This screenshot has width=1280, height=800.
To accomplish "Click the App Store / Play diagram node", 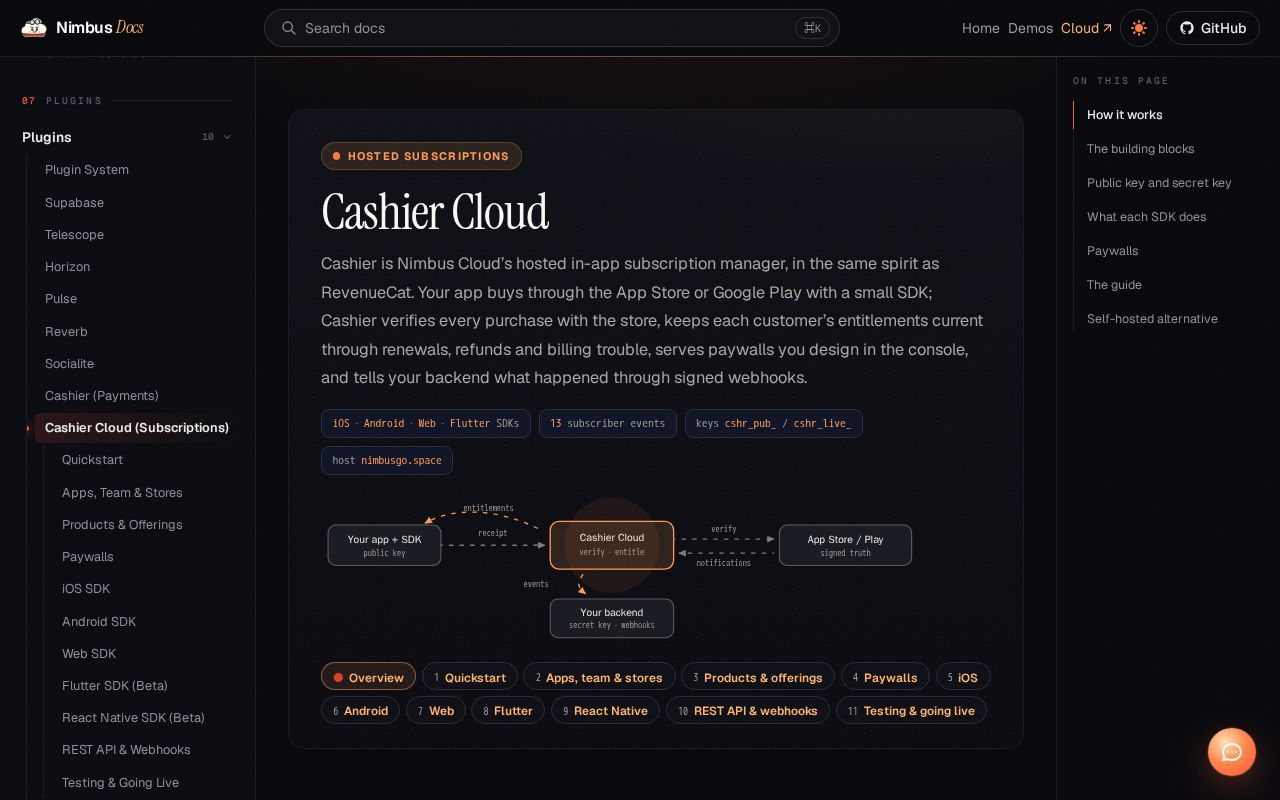I will pyautogui.click(x=845, y=545).
